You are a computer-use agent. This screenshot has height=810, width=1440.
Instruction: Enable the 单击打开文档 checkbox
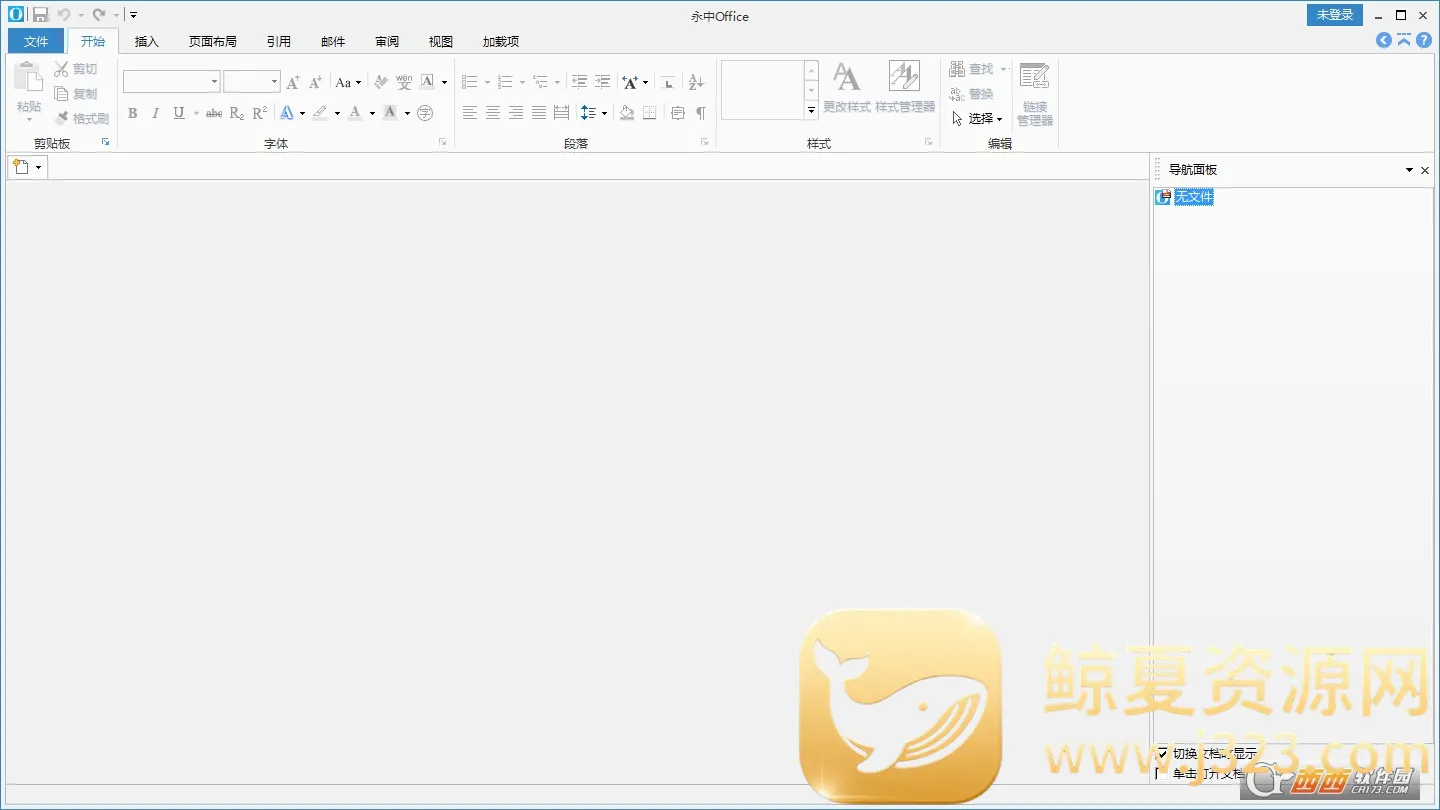[x=1162, y=773]
